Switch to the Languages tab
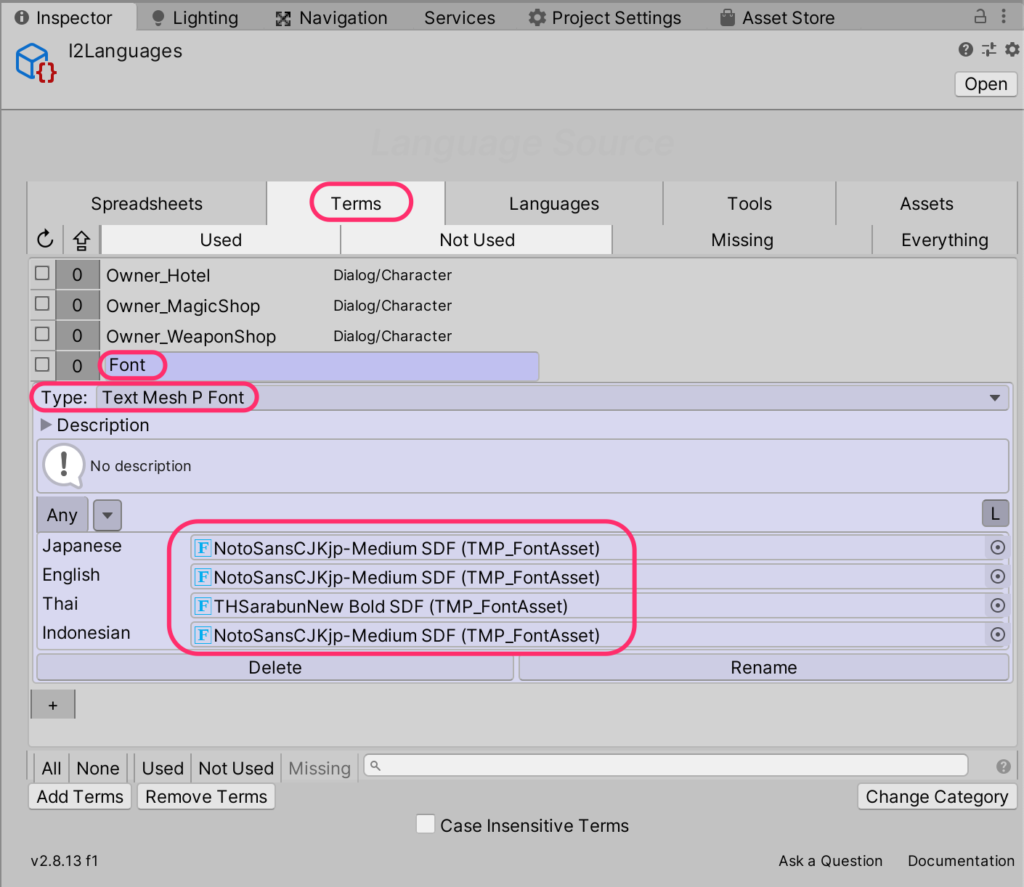Screen dimensions: 1024x887 (553, 204)
